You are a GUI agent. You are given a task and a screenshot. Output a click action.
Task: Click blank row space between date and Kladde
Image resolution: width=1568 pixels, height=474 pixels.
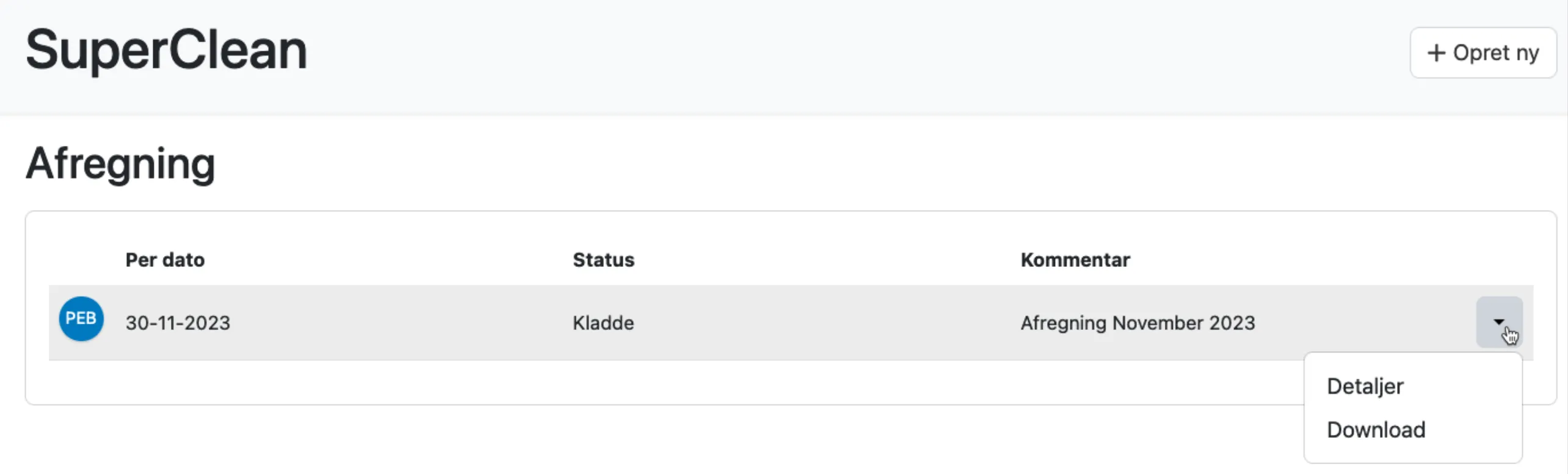pos(397,323)
